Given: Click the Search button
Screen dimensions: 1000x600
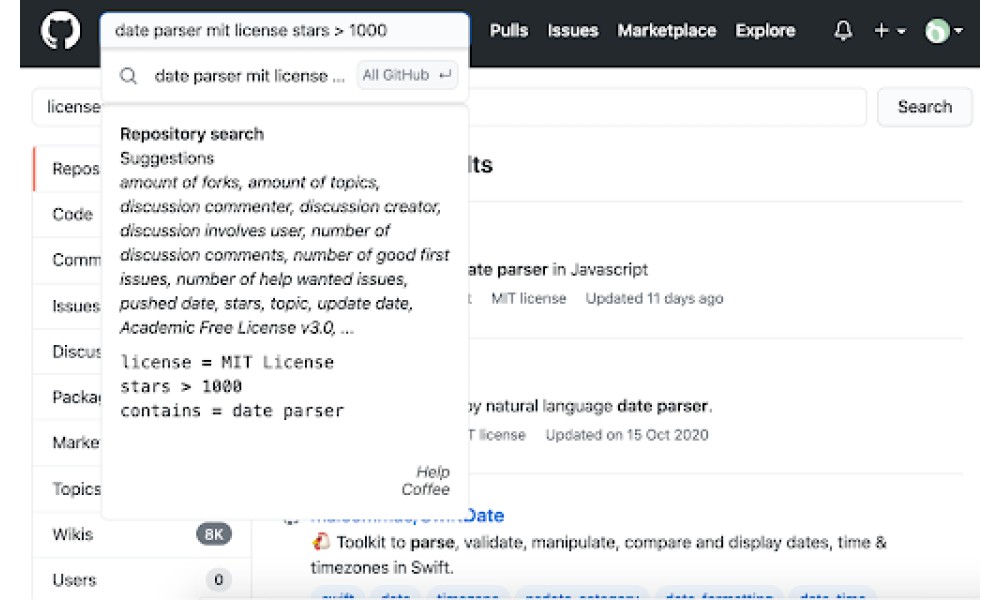Looking at the screenshot, I should click(925, 106).
